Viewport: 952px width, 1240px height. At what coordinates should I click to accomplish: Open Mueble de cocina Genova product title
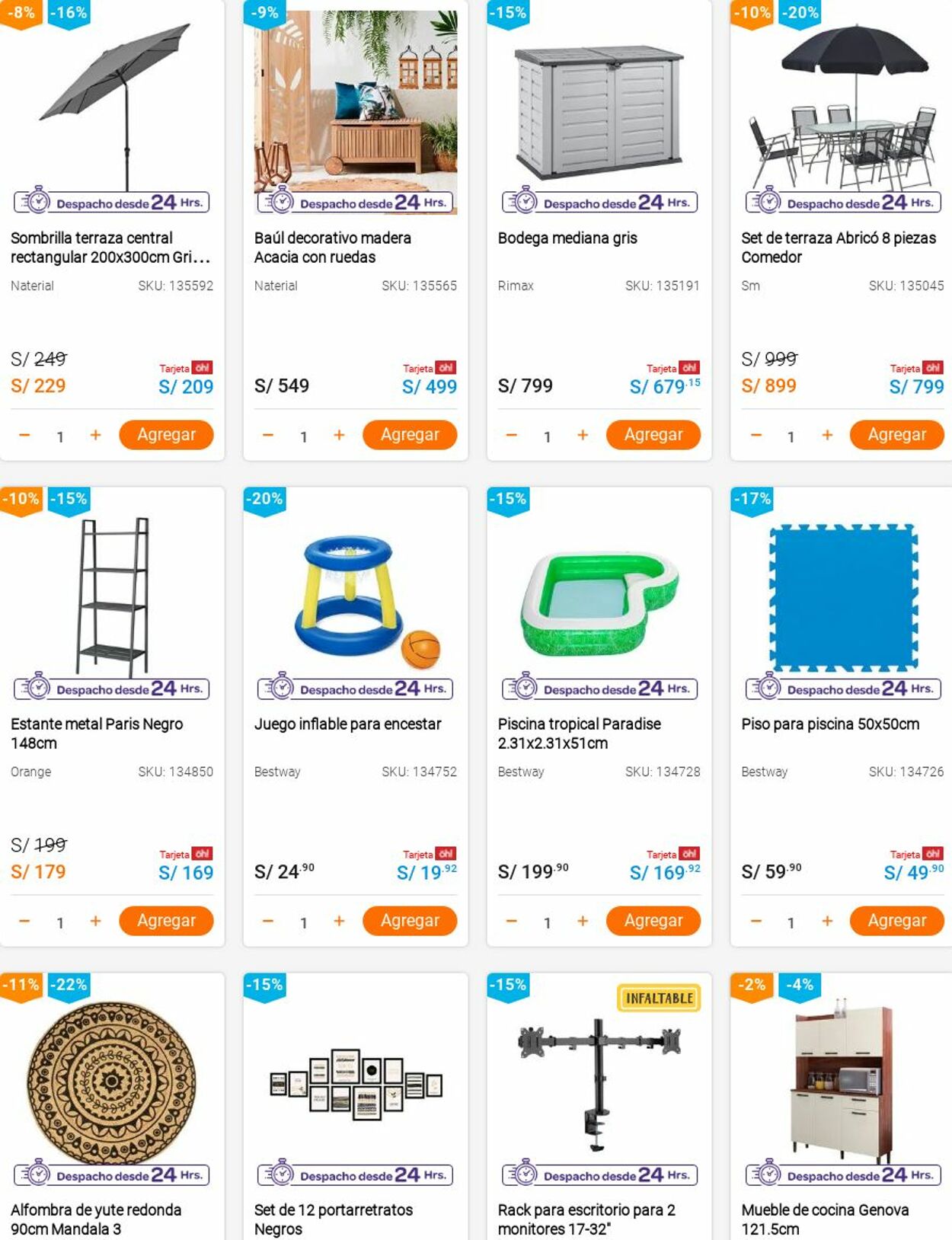(x=825, y=1219)
